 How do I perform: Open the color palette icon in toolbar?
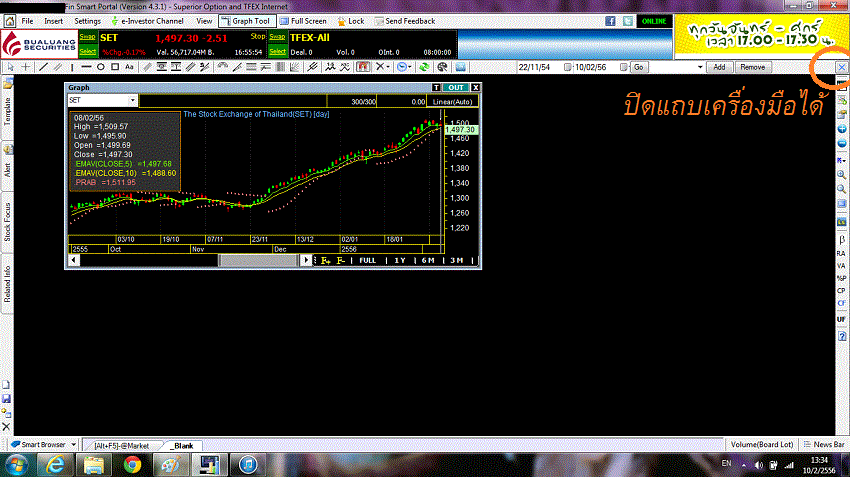442,67
